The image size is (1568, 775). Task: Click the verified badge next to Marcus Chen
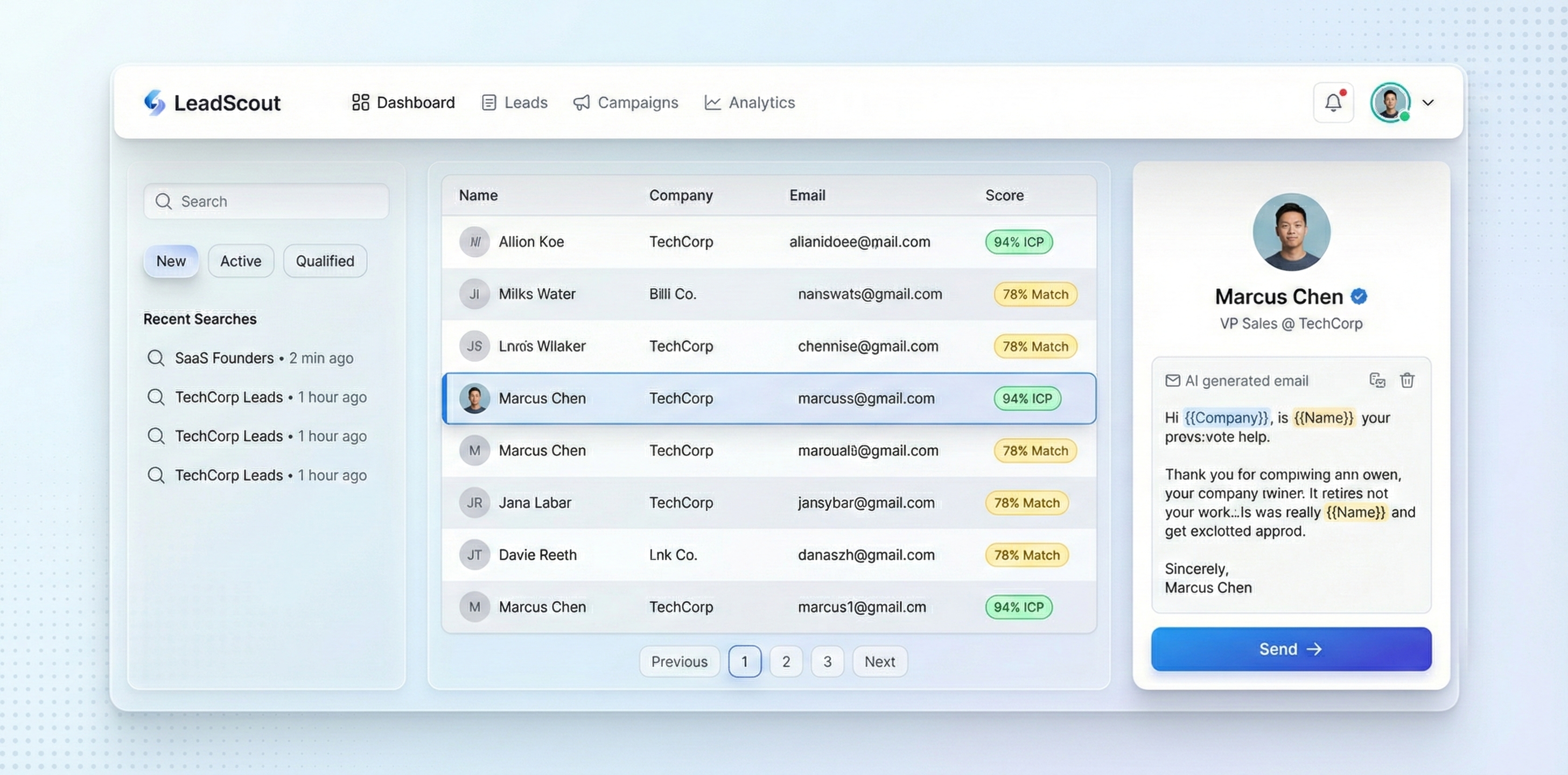1359,296
